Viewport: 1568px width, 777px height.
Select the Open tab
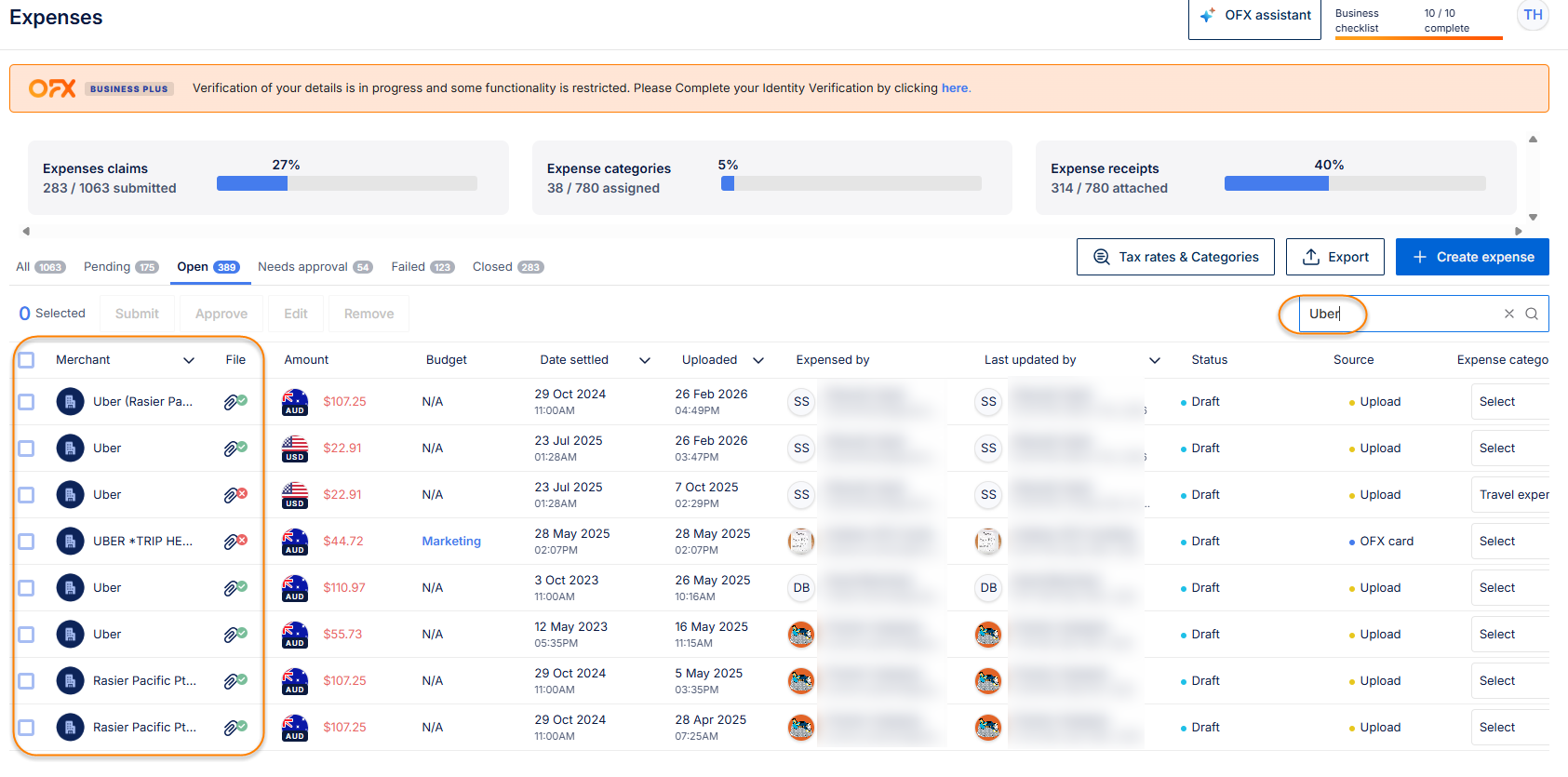click(x=208, y=267)
